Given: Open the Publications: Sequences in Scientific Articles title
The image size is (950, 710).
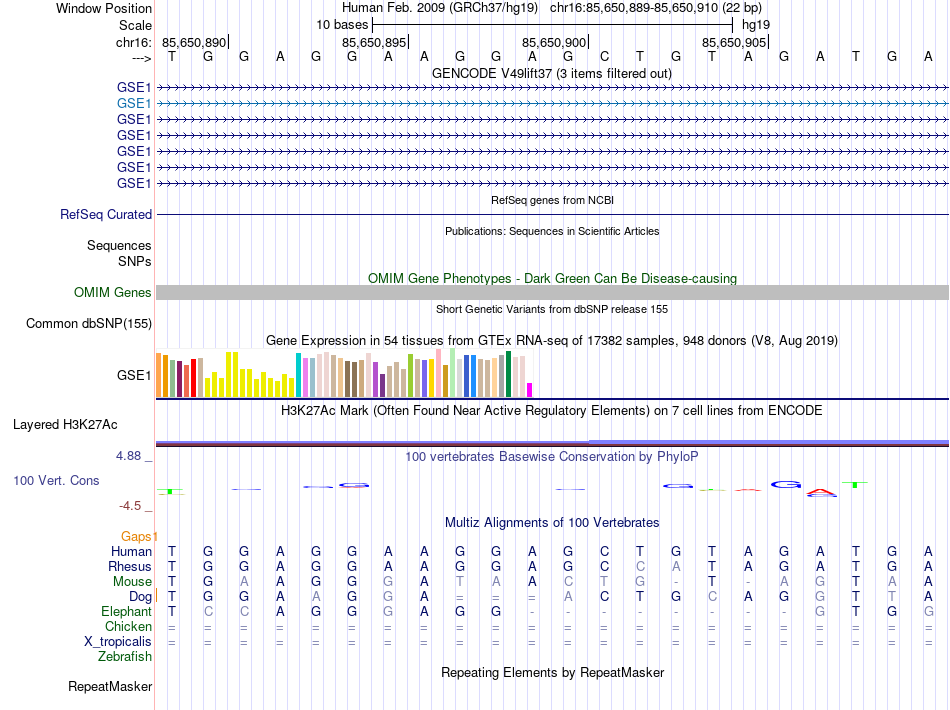Looking at the screenshot, I should (x=551, y=231).
